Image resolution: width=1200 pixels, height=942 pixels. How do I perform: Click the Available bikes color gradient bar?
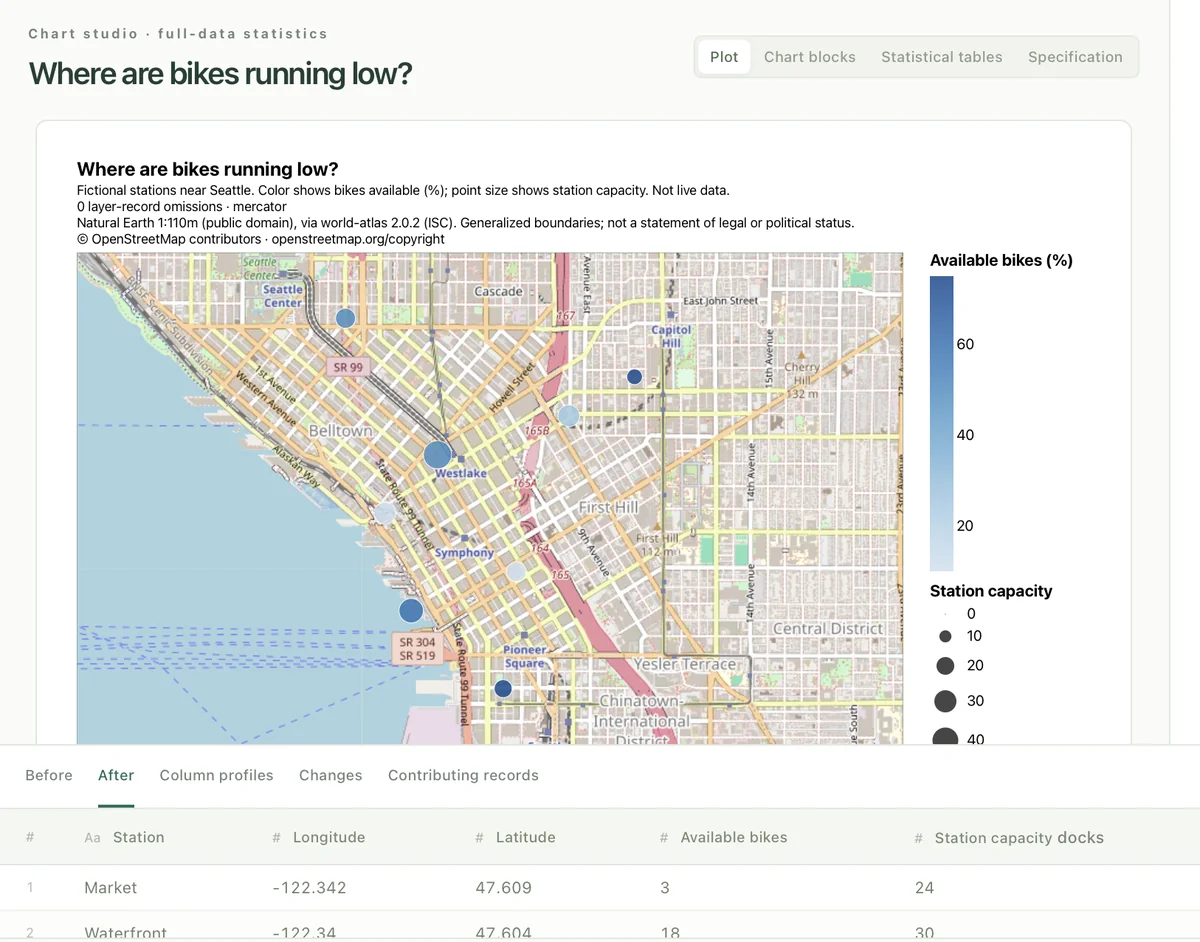(x=941, y=423)
